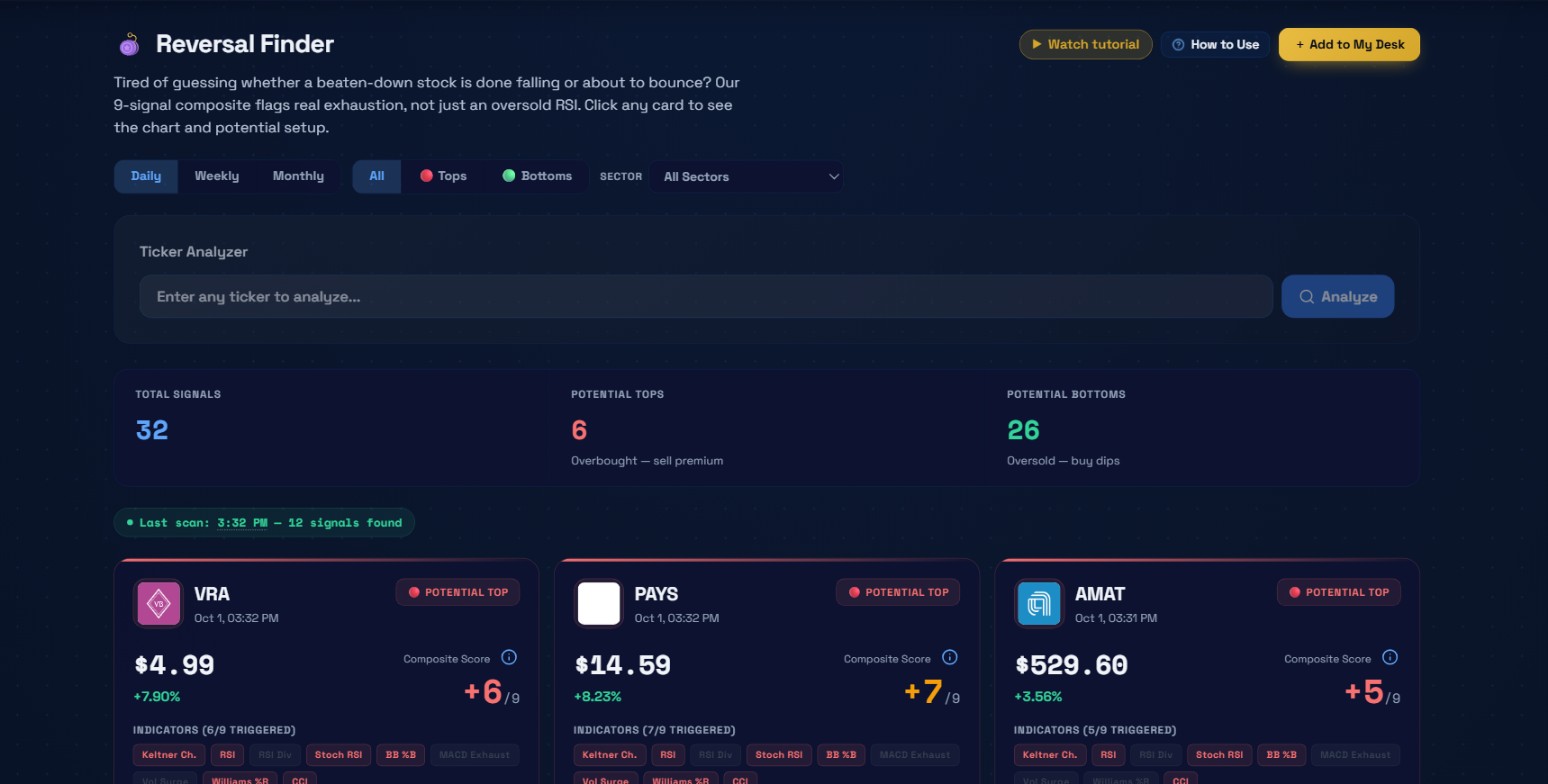Click the +6 composite score on VRA
The height and width of the screenshot is (784, 1548).
pos(483,691)
